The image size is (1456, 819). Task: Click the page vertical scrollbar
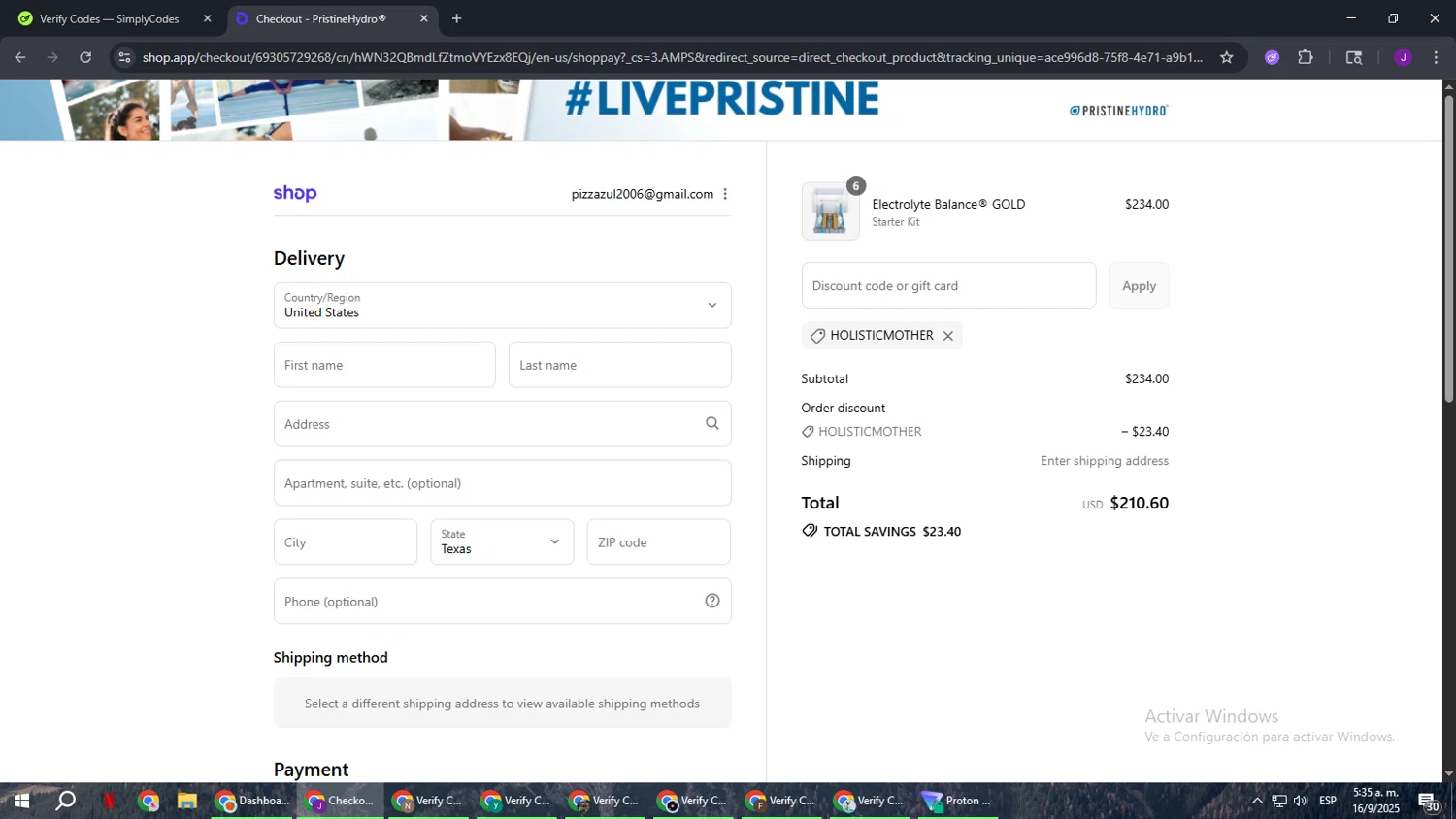pyautogui.click(x=1448, y=247)
